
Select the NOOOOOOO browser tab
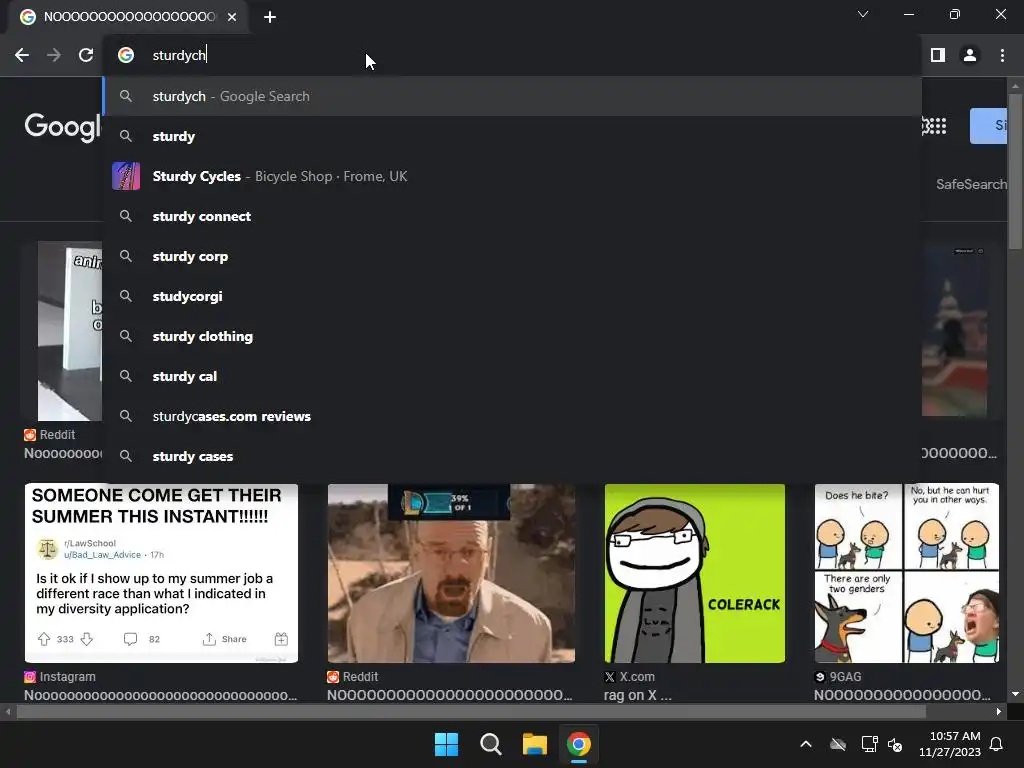(x=128, y=17)
